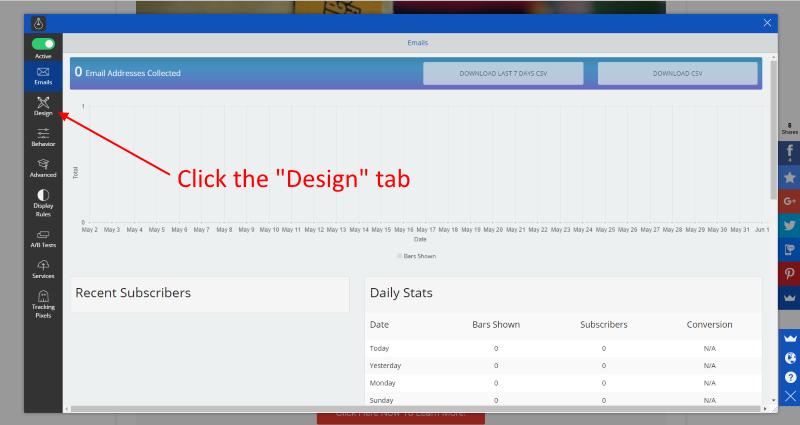Image resolution: width=800 pixels, height=425 pixels.
Task: Click Download Last 7 Days CSV button
Action: (x=500, y=74)
